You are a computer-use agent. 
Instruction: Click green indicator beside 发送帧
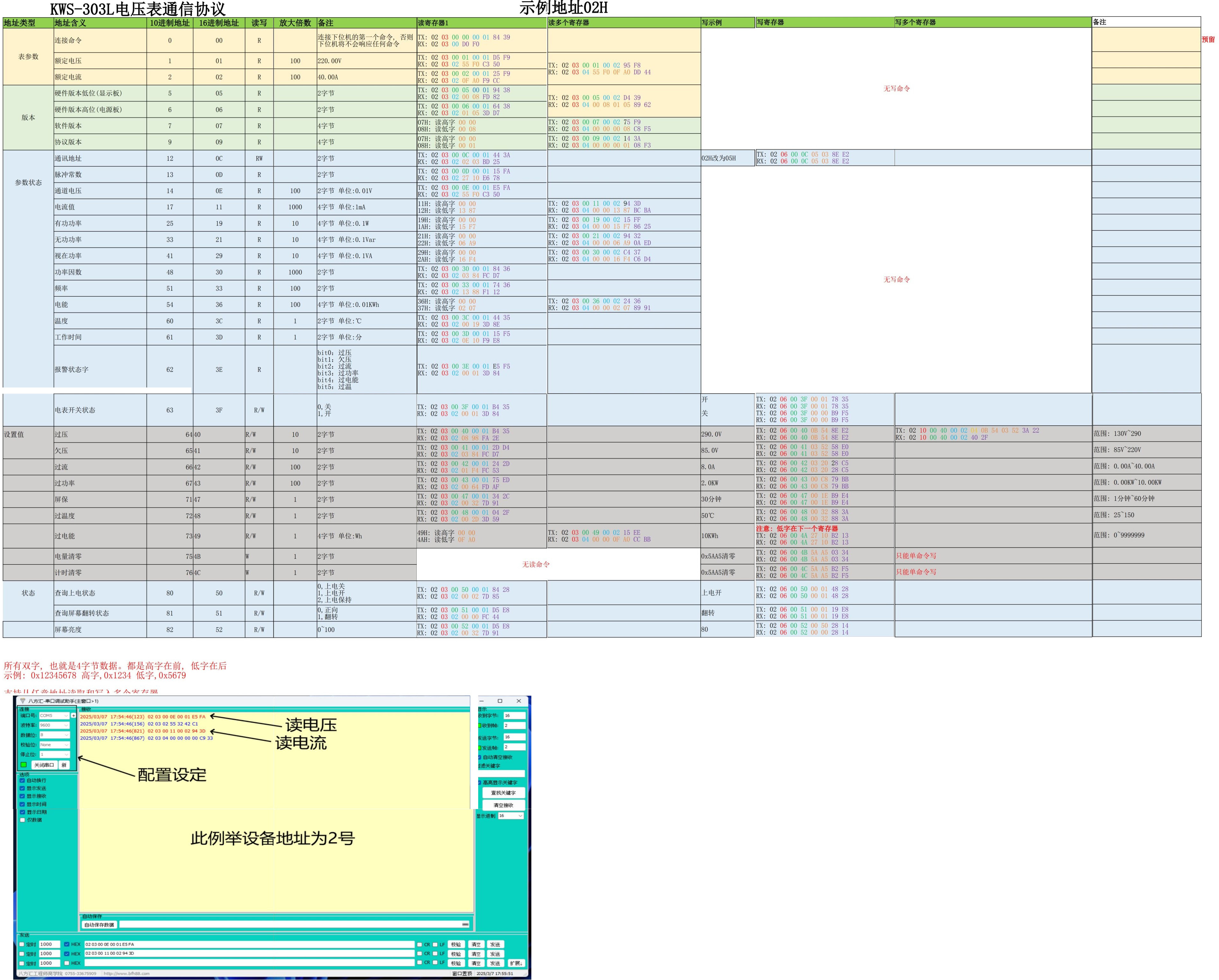[479, 748]
